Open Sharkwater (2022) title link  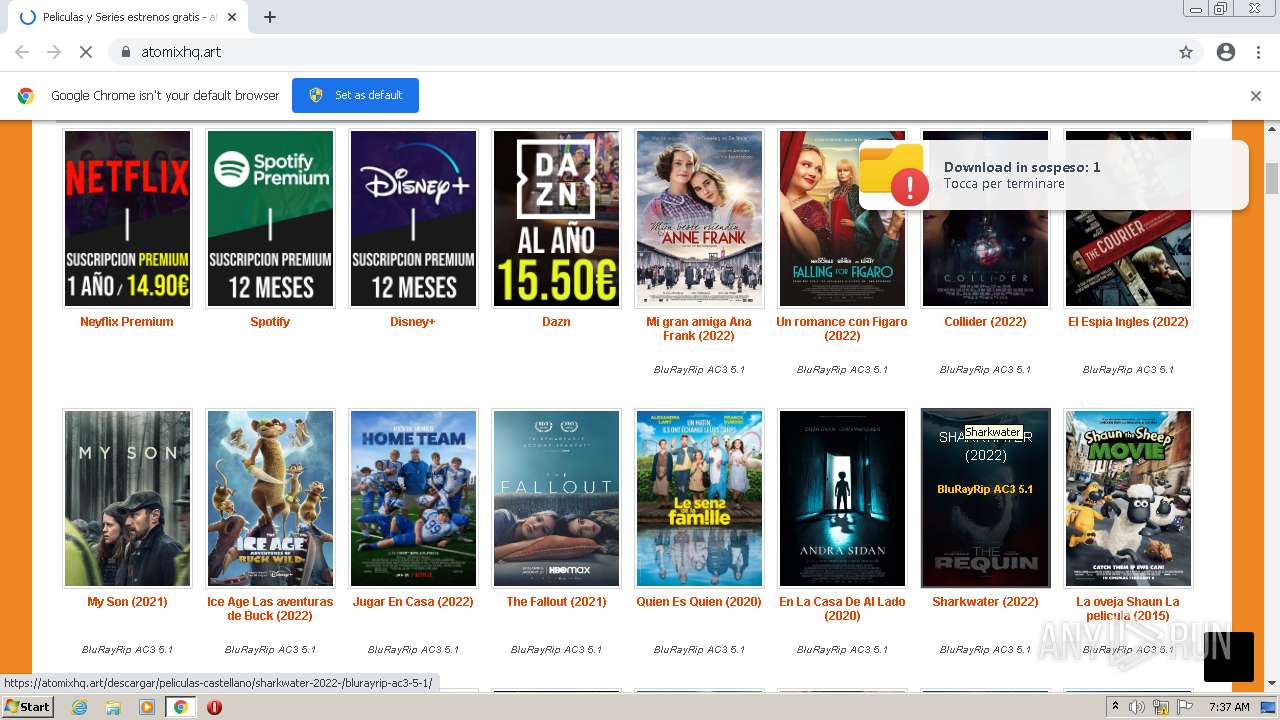tap(985, 602)
